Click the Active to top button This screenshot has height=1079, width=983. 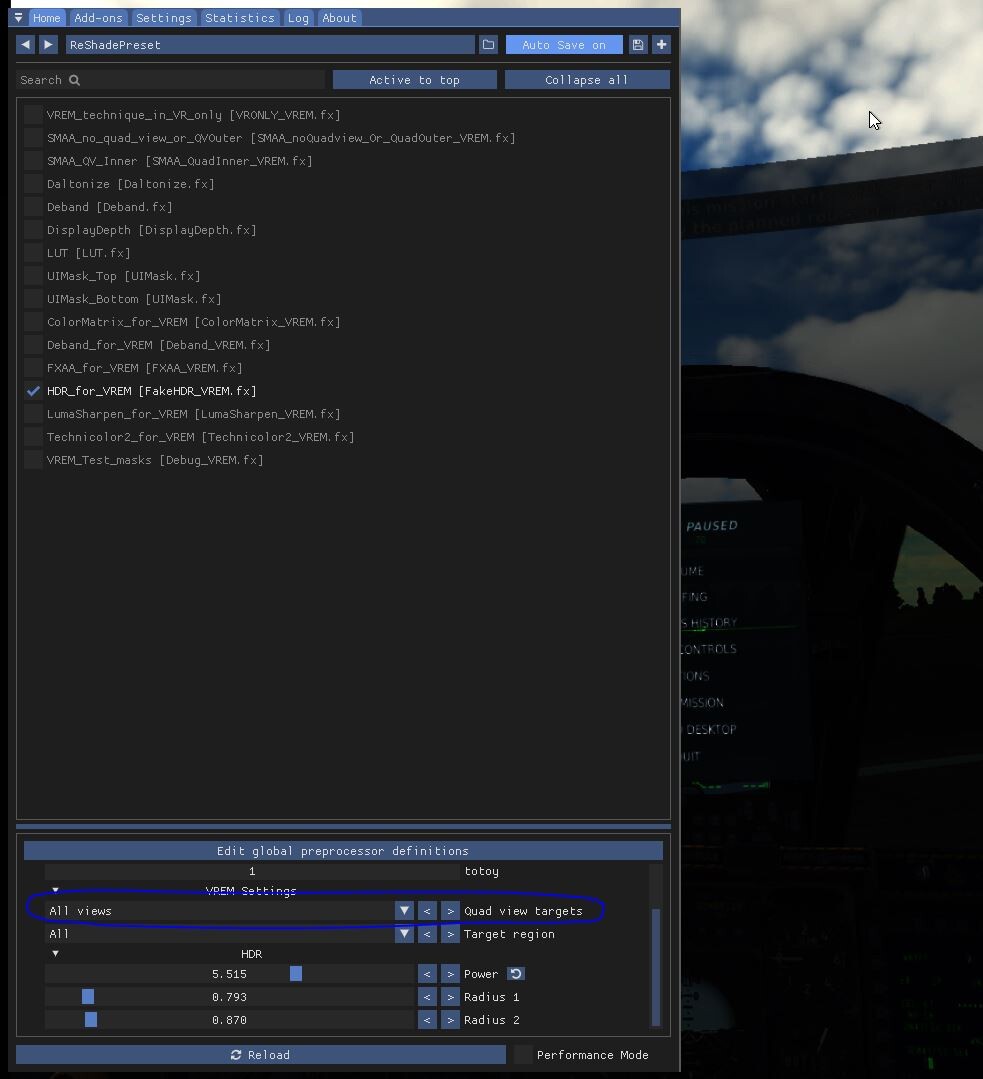tap(414, 80)
